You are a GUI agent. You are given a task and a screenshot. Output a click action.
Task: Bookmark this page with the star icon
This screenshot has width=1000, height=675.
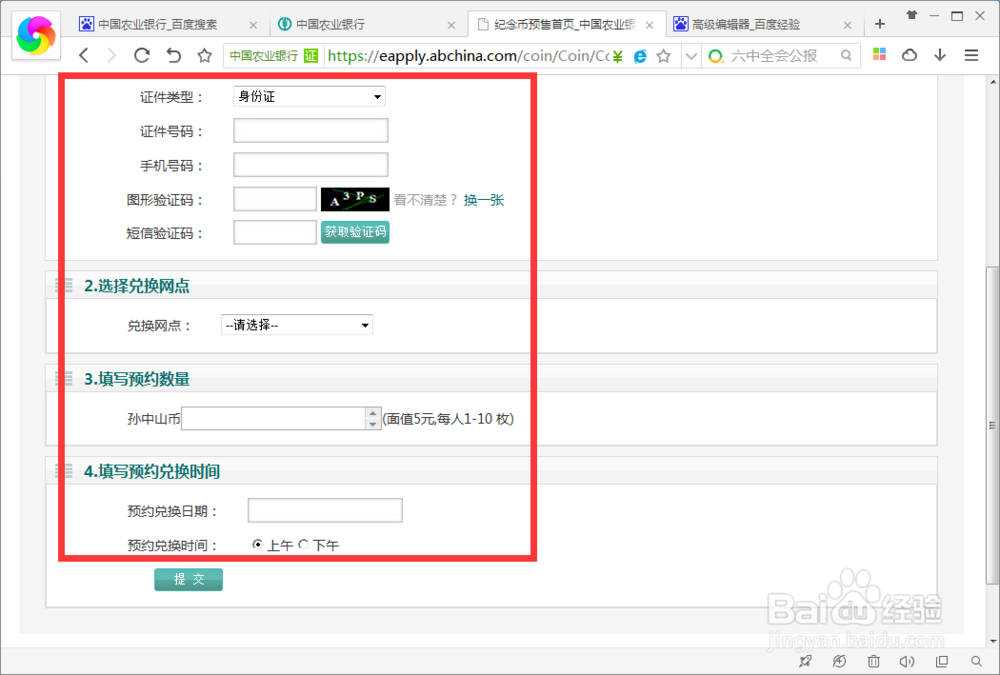point(664,56)
